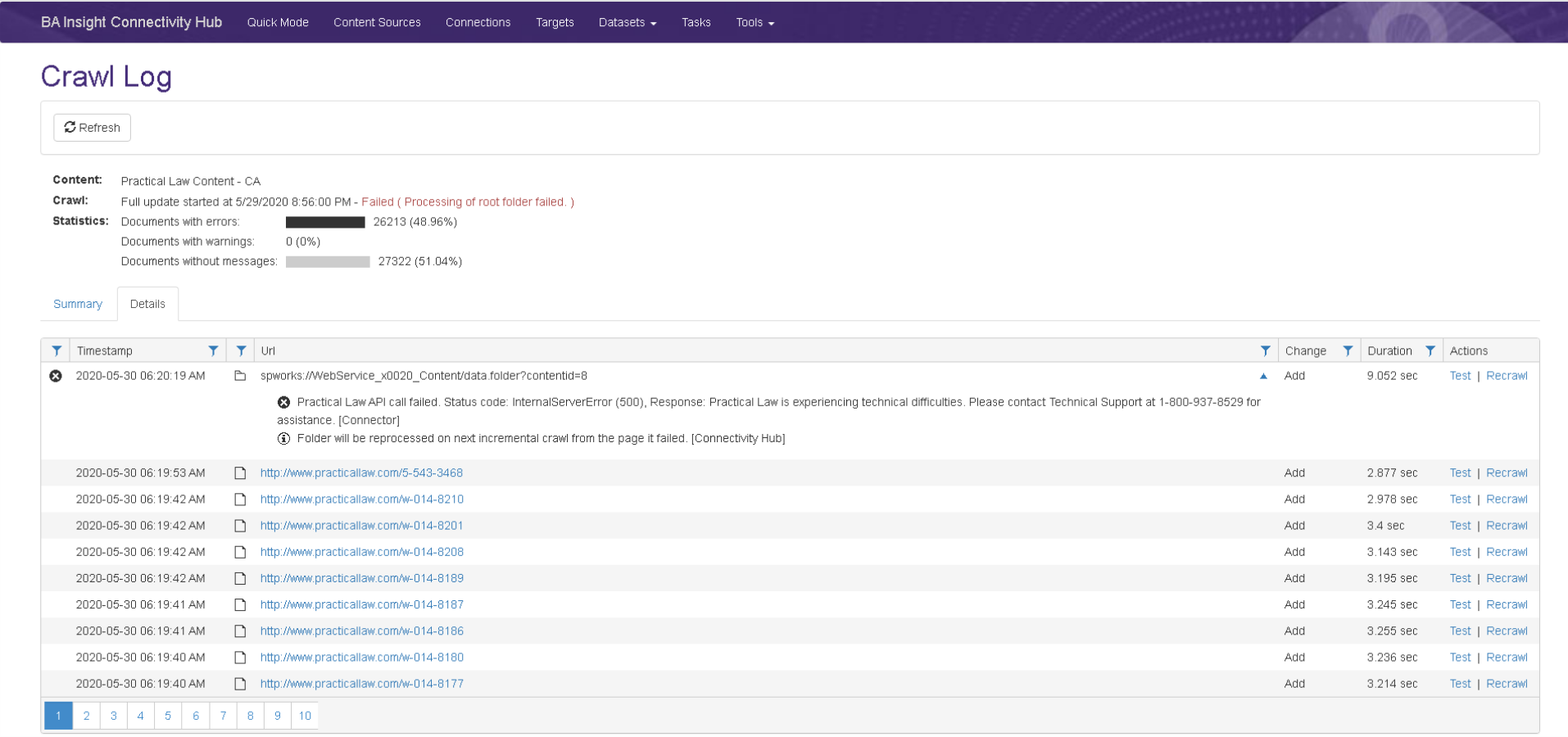The image size is (1568, 737).
Task: Filter the Url column
Action: [1265, 350]
